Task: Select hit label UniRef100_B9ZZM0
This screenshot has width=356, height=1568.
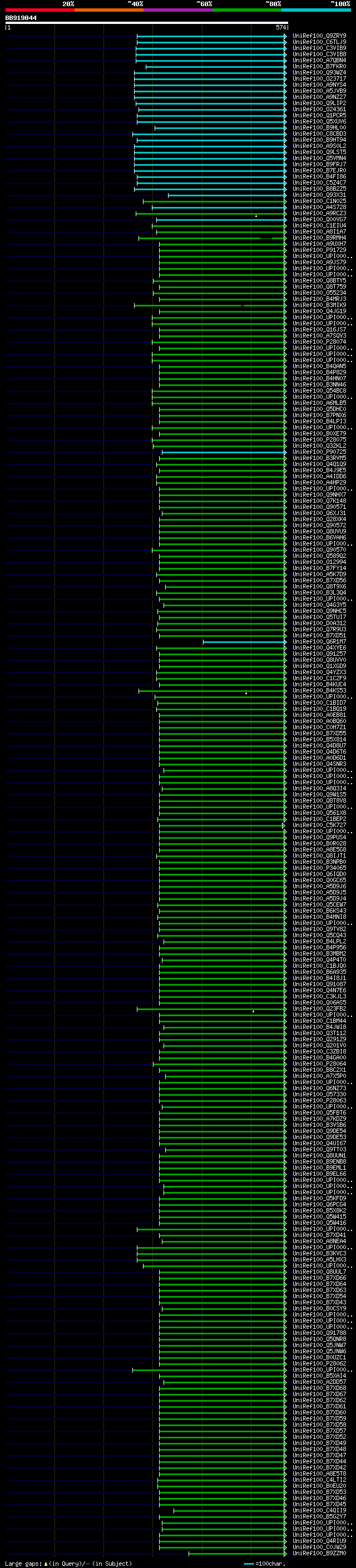Action: tap(319, 1553)
